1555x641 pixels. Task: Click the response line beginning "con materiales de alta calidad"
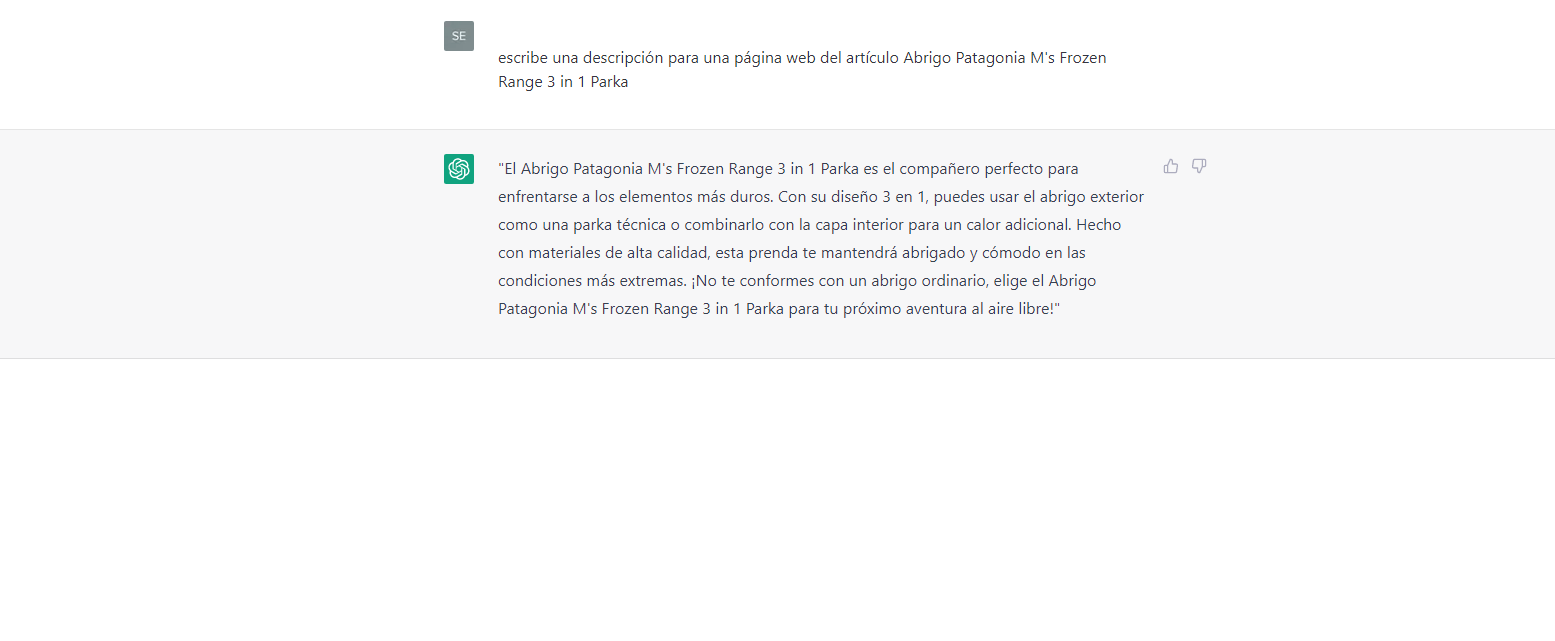(792, 252)
